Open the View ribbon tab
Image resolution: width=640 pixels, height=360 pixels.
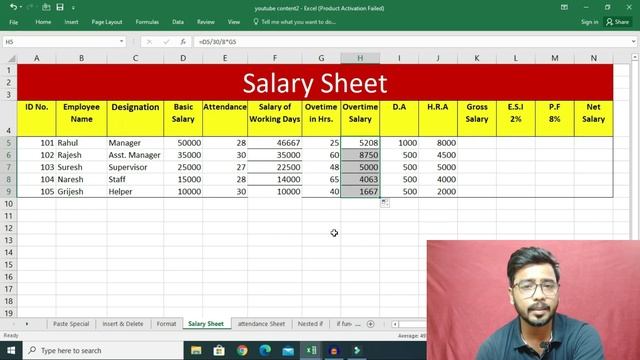[234, 22]
